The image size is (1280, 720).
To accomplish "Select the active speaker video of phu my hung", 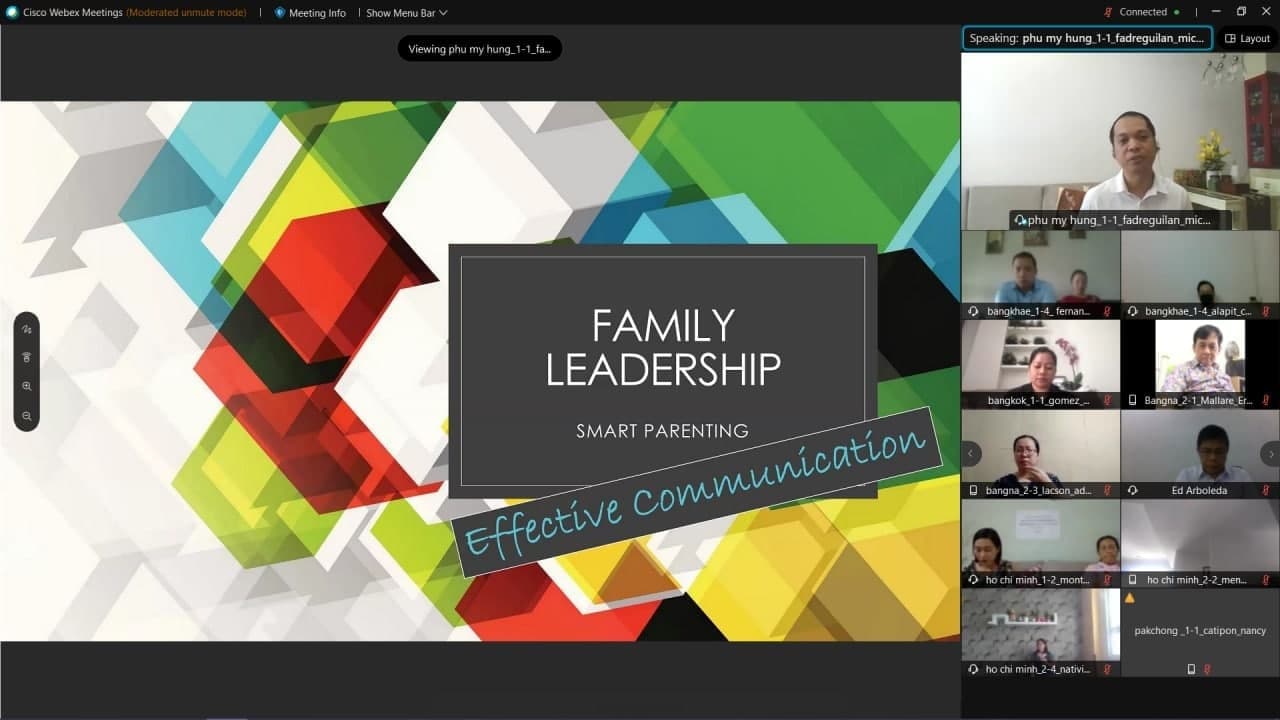I will tap(1120, 141).
